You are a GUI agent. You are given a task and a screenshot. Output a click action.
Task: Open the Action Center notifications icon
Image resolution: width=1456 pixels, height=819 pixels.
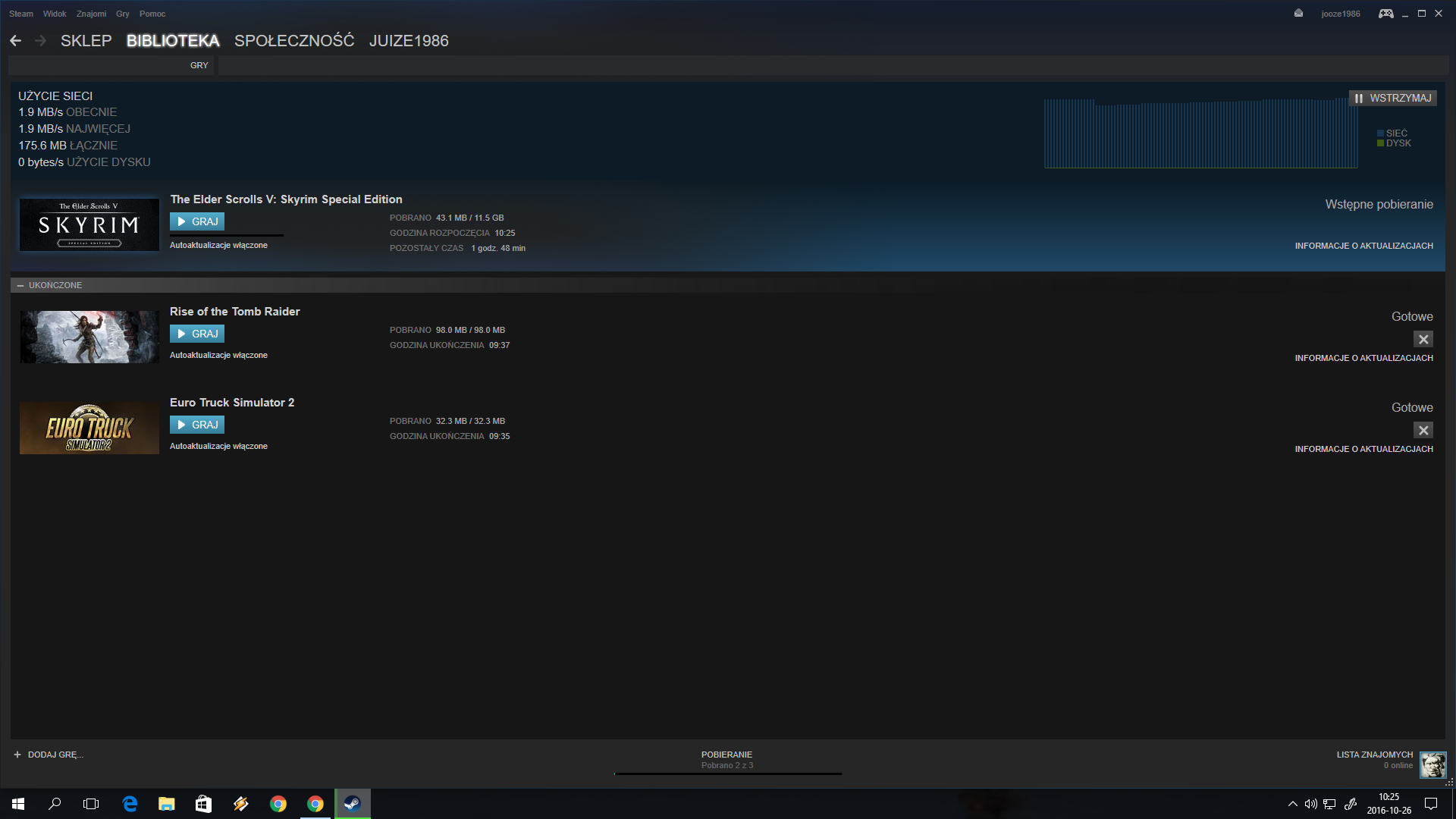(x=1431, y=804)
